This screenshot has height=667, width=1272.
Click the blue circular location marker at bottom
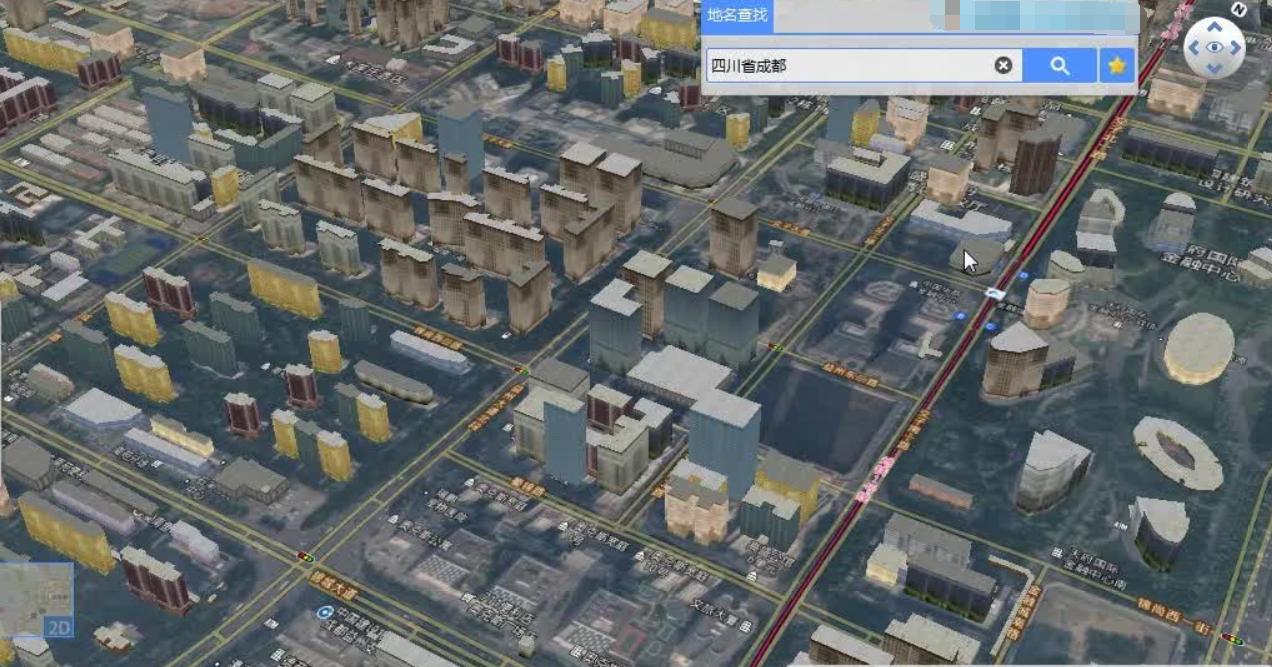pyautogui.click(x=324, y=612)
